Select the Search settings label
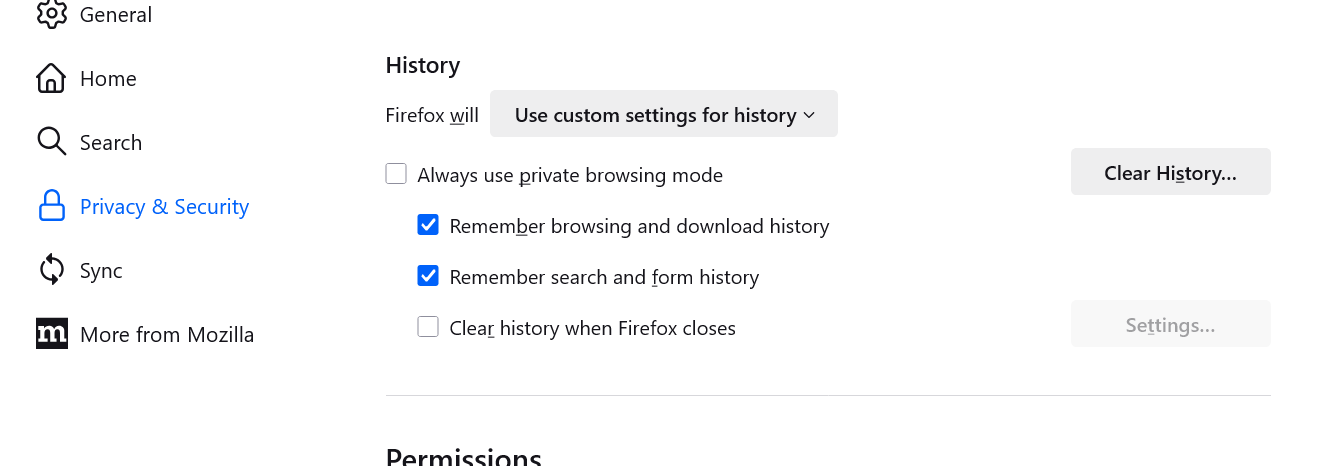 tap(111, 143)
